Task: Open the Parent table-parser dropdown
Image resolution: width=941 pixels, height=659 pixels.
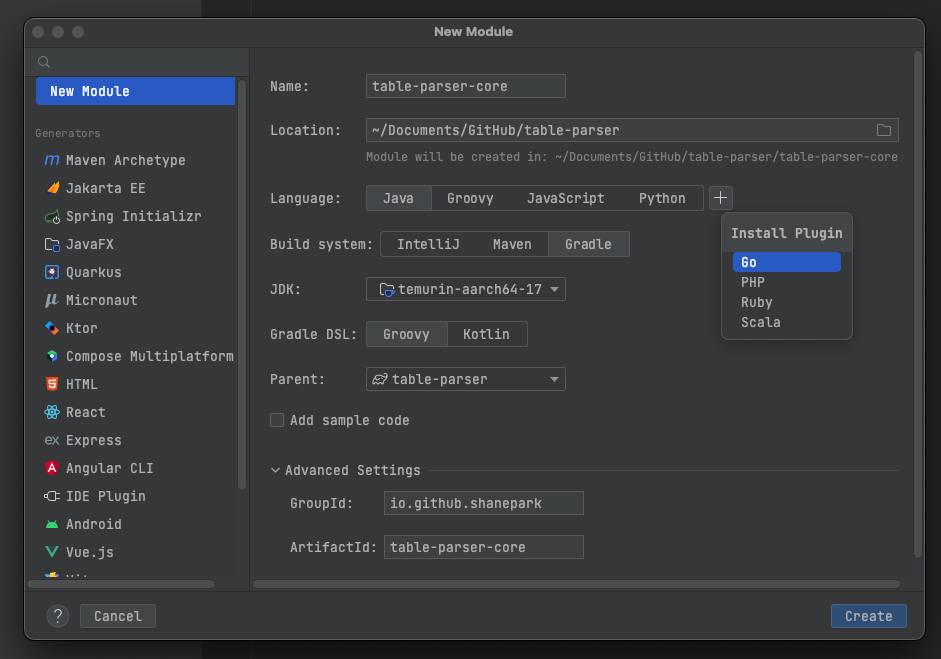Action: coord(466,379)
